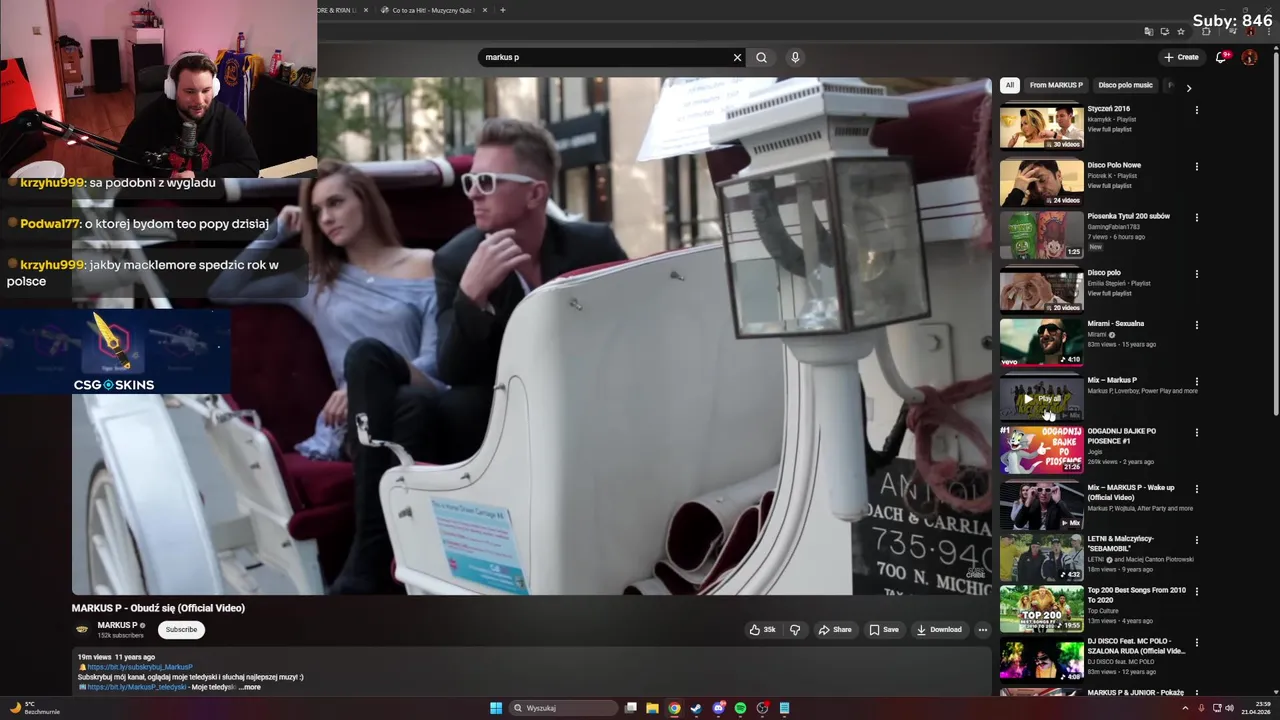The image size is (1280, 720).
Task: Open options menu for 'Mix – Markus P'
Action: [x=1196, y=382]
